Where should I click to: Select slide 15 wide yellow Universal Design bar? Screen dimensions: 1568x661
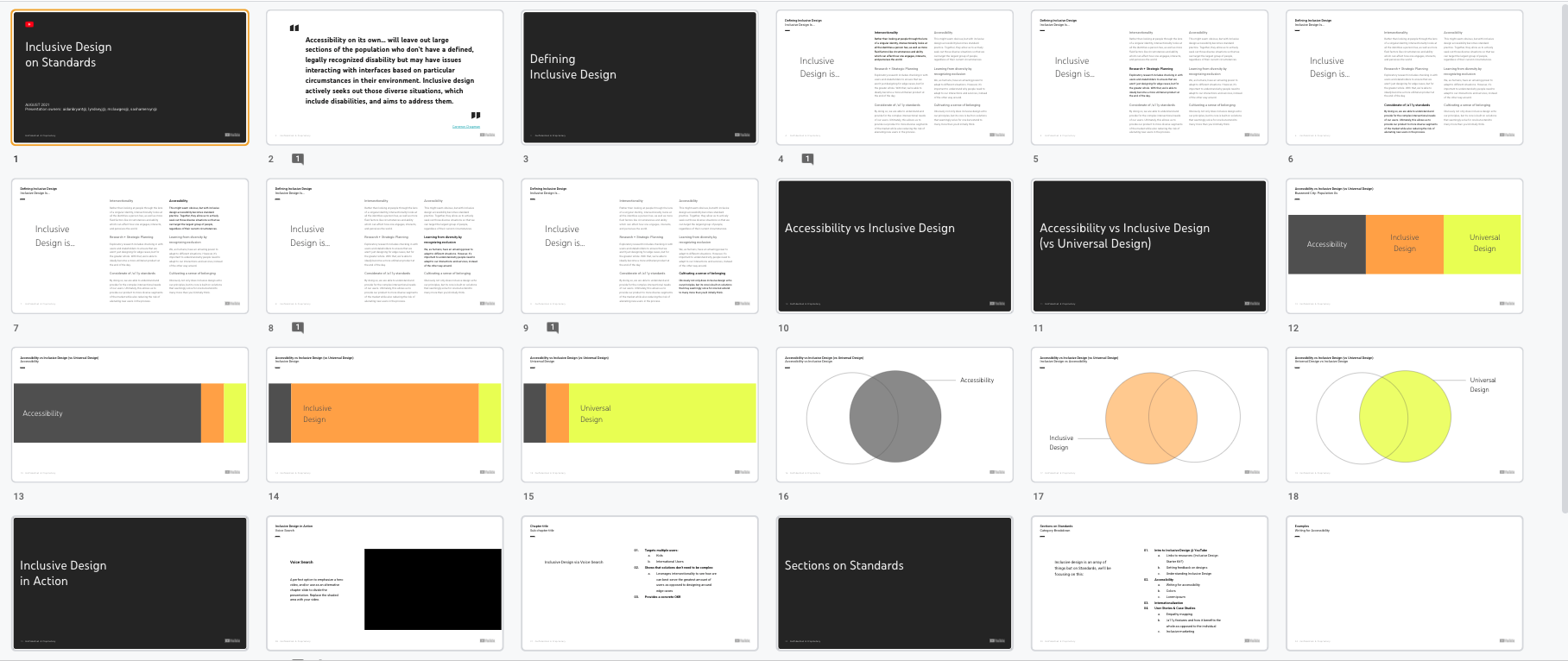[x=640, y=414]
